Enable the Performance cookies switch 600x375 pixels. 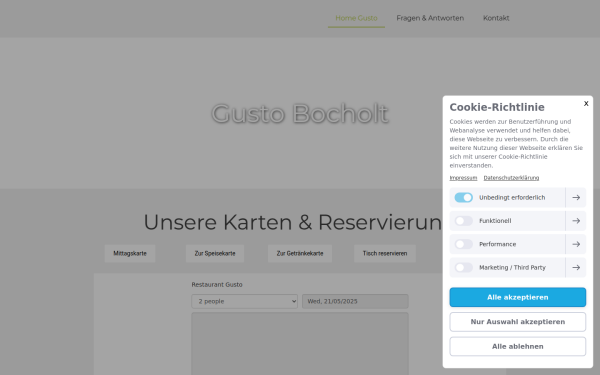pos(463,244)
